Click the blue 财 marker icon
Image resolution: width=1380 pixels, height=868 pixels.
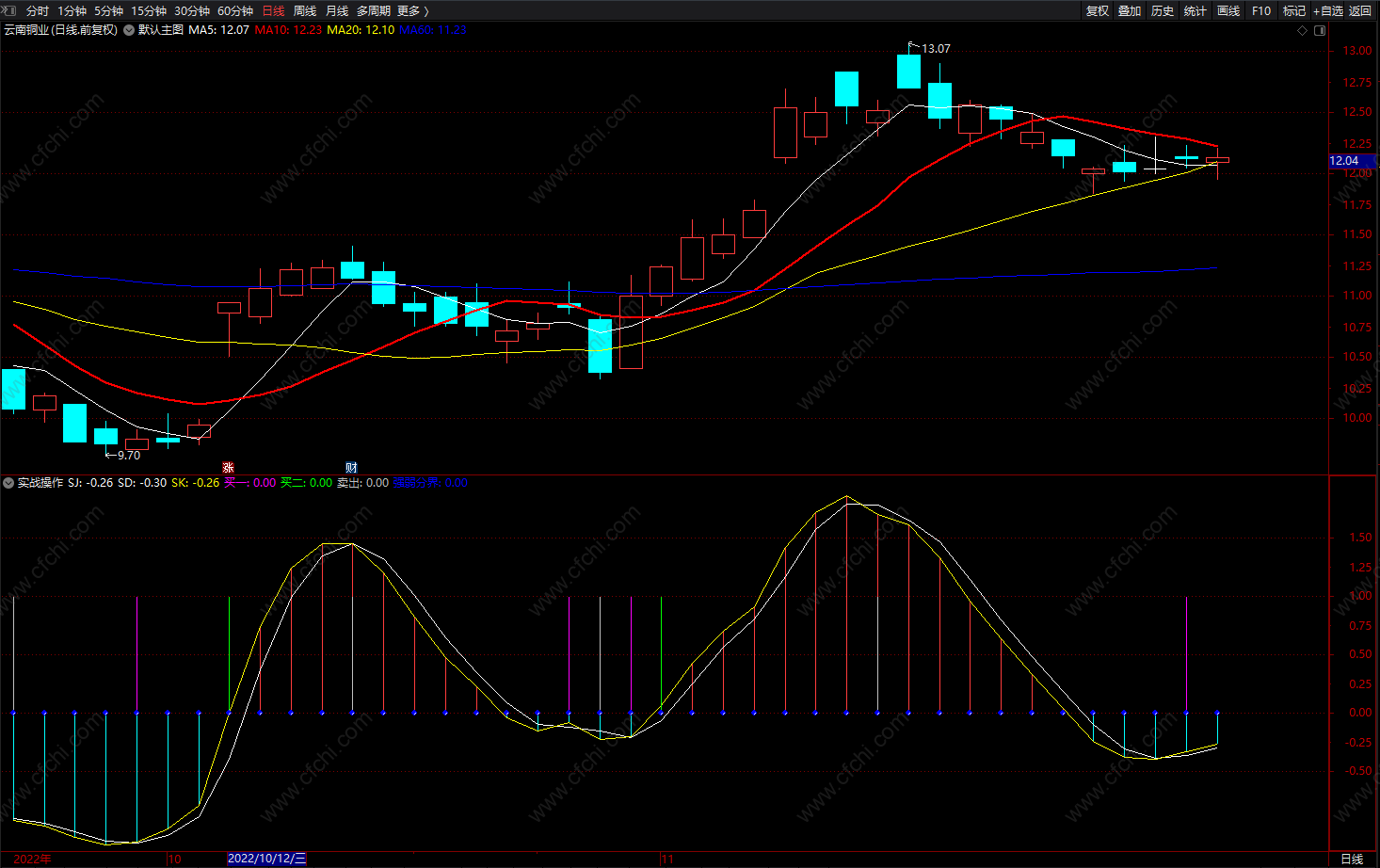(x=351, y=468)
